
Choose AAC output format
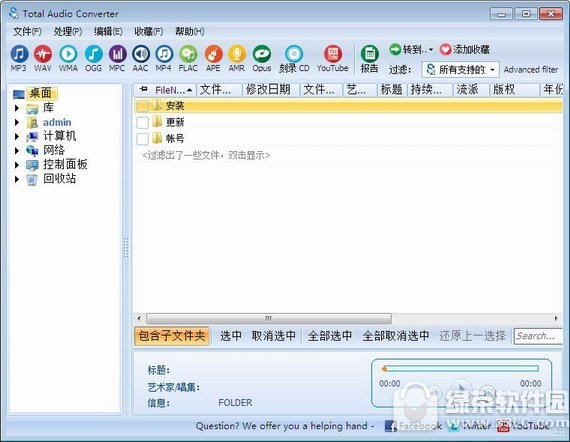(140, 58)
